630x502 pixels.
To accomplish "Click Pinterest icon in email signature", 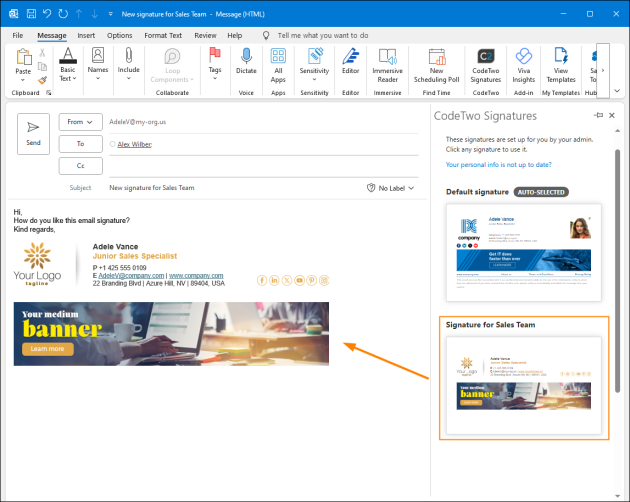I will tap(311, 280).
